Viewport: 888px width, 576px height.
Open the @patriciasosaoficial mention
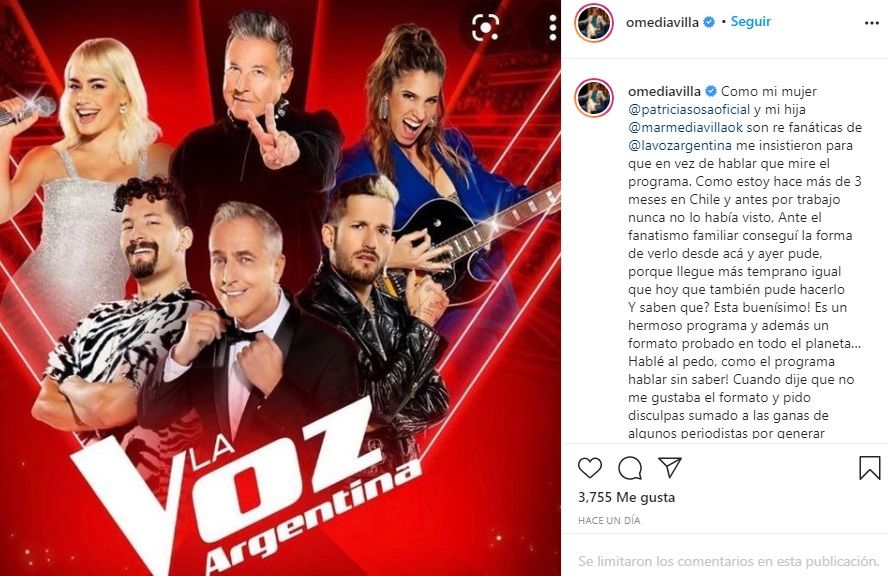(x=689, y=109)
